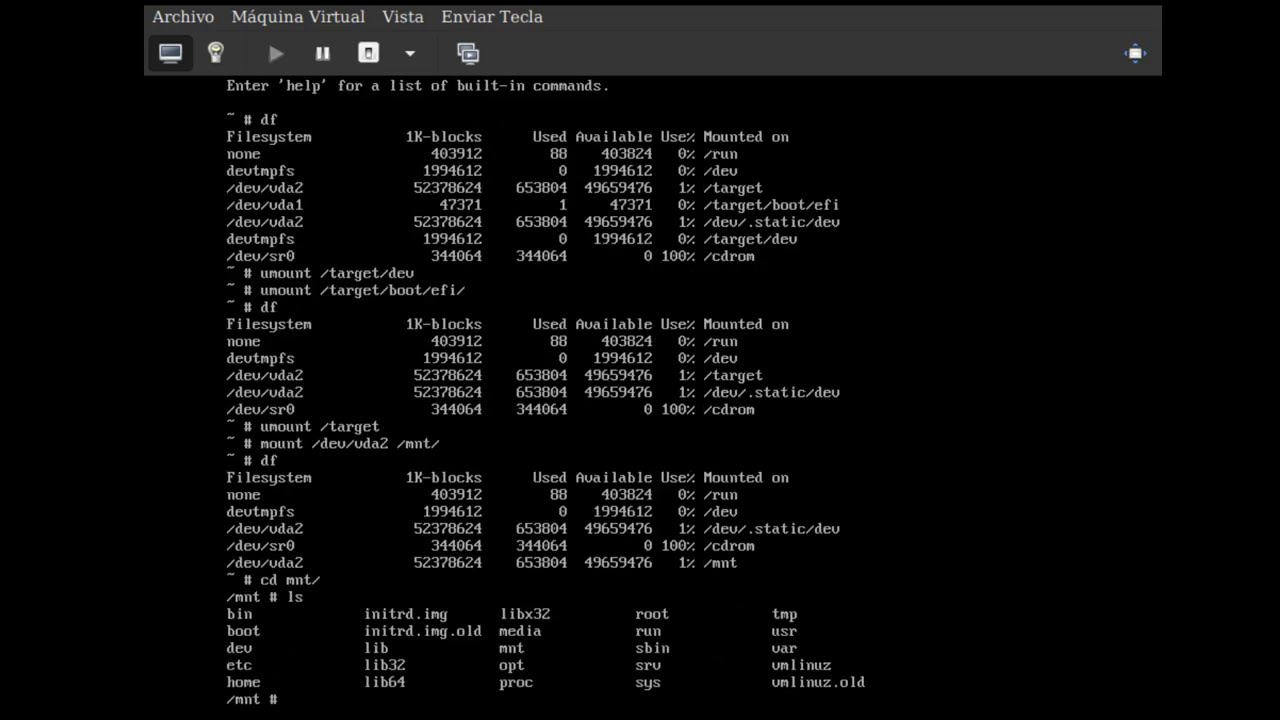Pause the virtual machine
The height and width of the screenshot is (720, 1280).
(322, 53)
